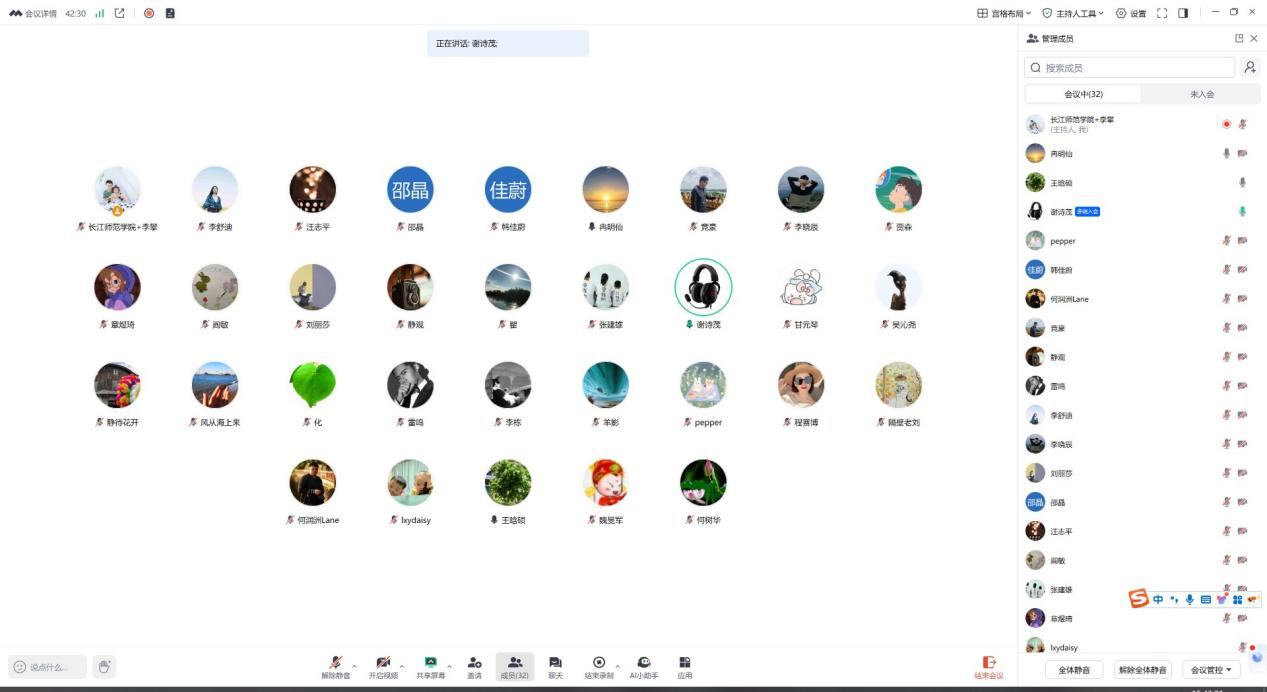1267x692 pixels.
Task: Switch to the 未入会 tab
Action: coord(1201,94)
